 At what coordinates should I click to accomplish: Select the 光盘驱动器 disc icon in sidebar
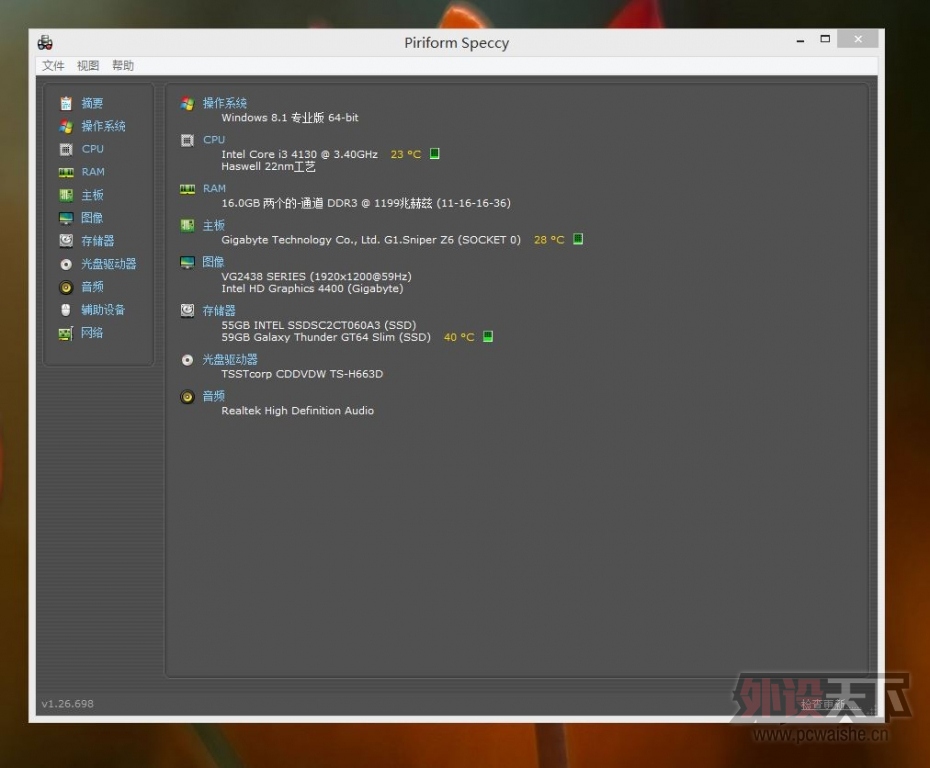click(x=66, y=264)
